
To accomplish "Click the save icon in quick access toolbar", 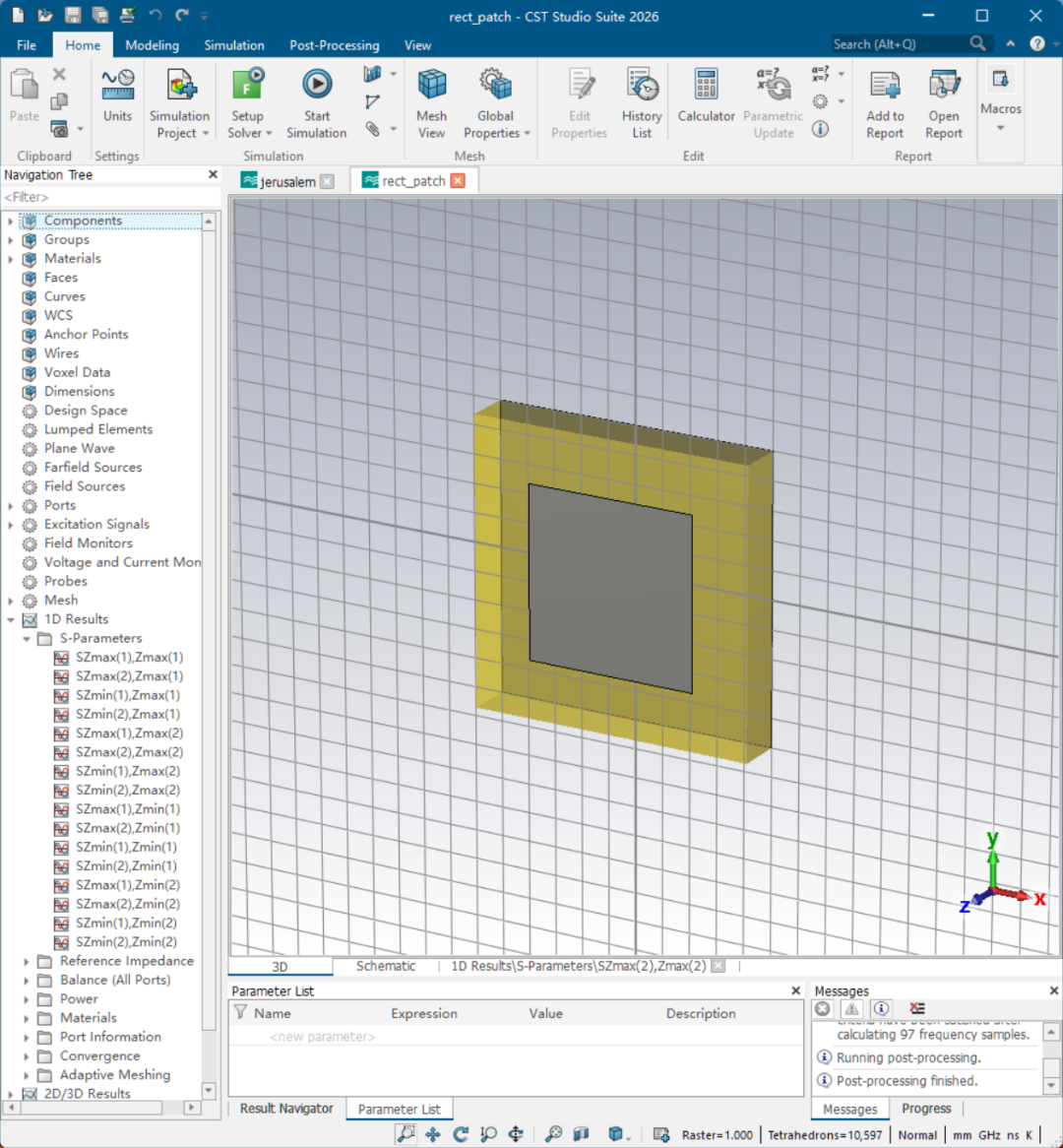I will coord(72,15).
